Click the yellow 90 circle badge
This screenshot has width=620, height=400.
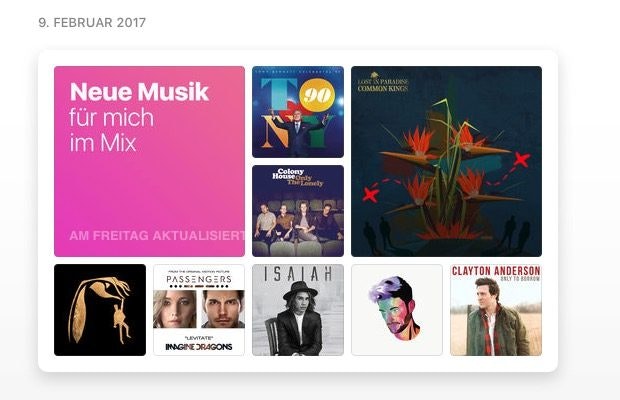tap(317, 95)
